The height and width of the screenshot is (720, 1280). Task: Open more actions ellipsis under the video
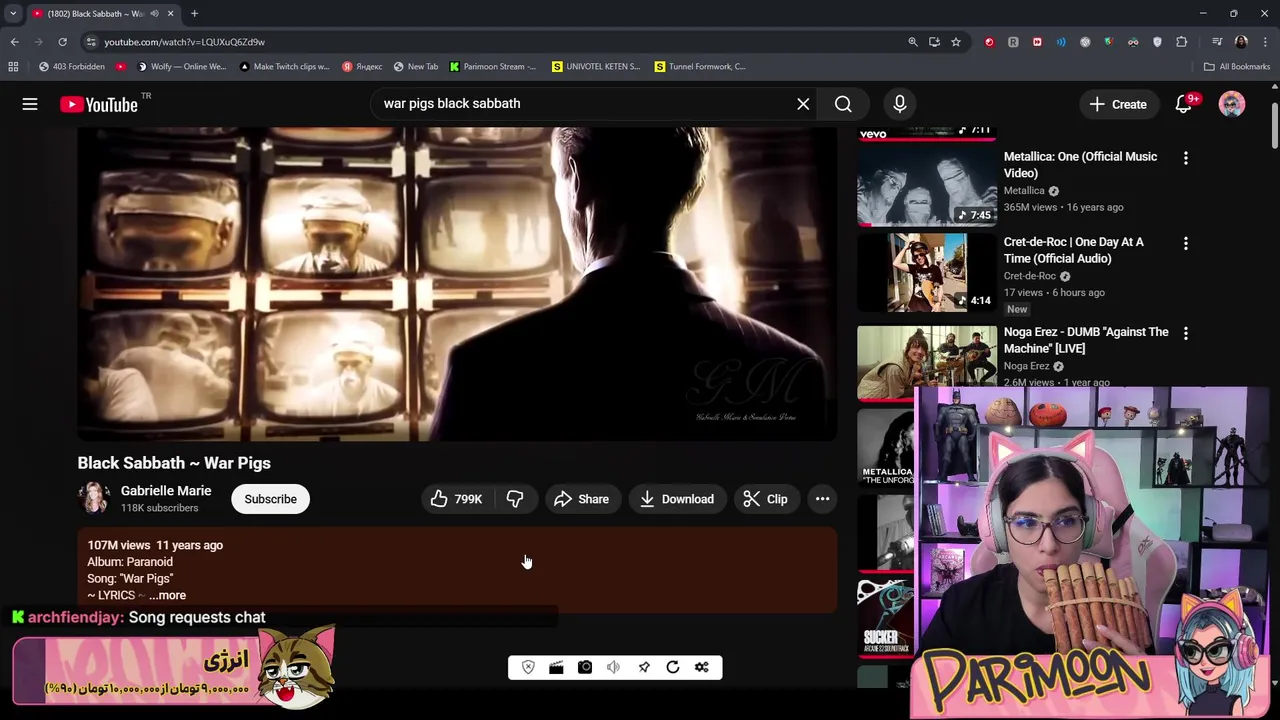[x=822, y=499]
